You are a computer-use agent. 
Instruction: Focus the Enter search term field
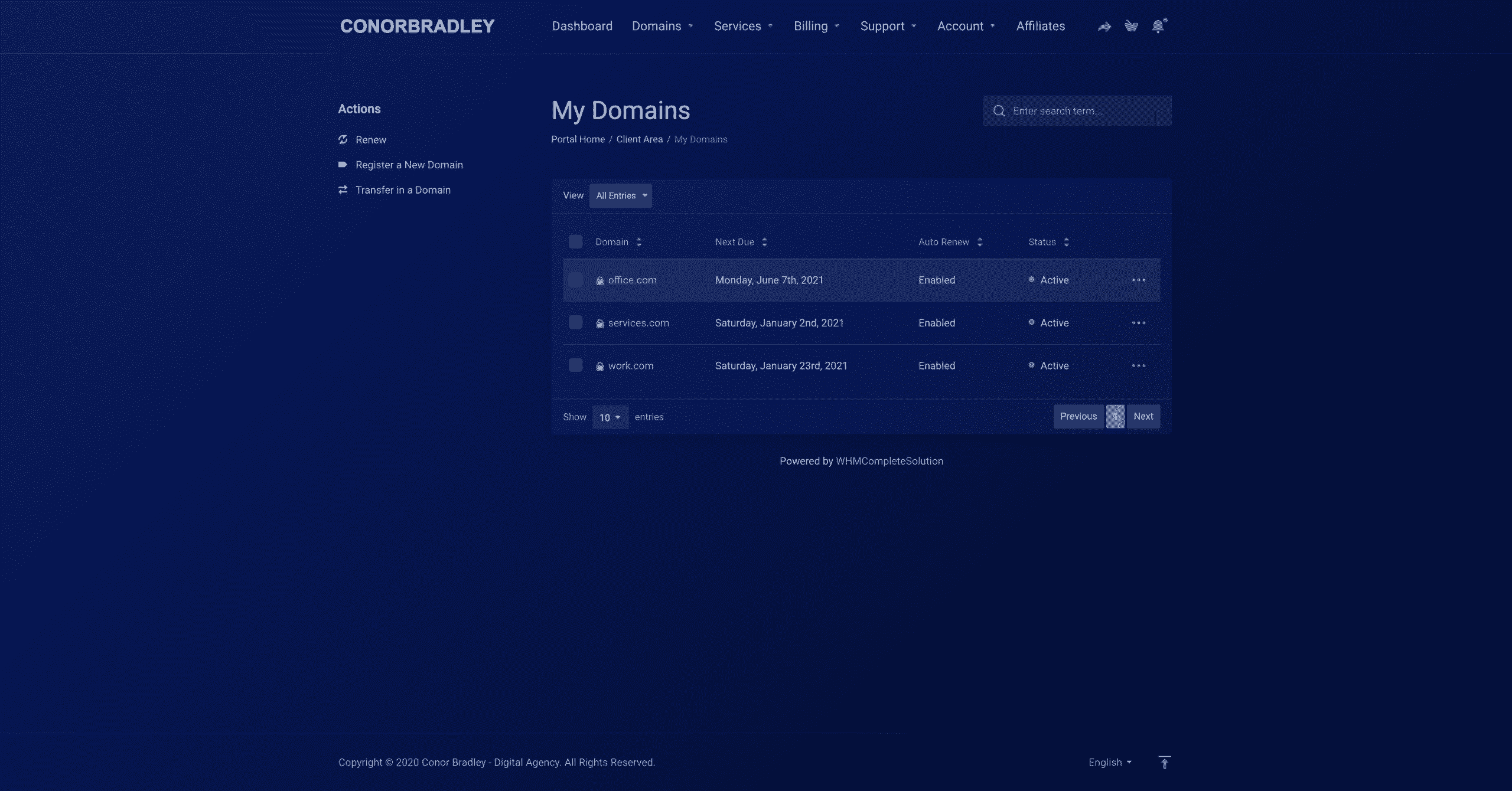coord(1077,111)
